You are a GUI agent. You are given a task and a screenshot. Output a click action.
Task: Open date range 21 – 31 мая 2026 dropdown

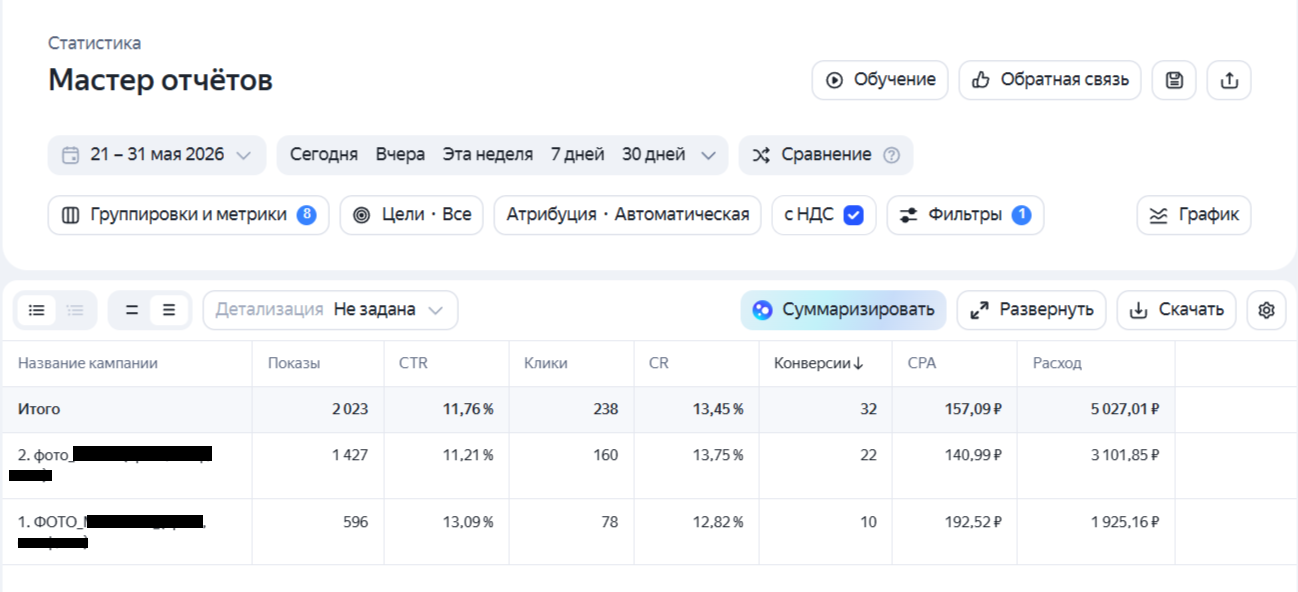pos(157,155)
